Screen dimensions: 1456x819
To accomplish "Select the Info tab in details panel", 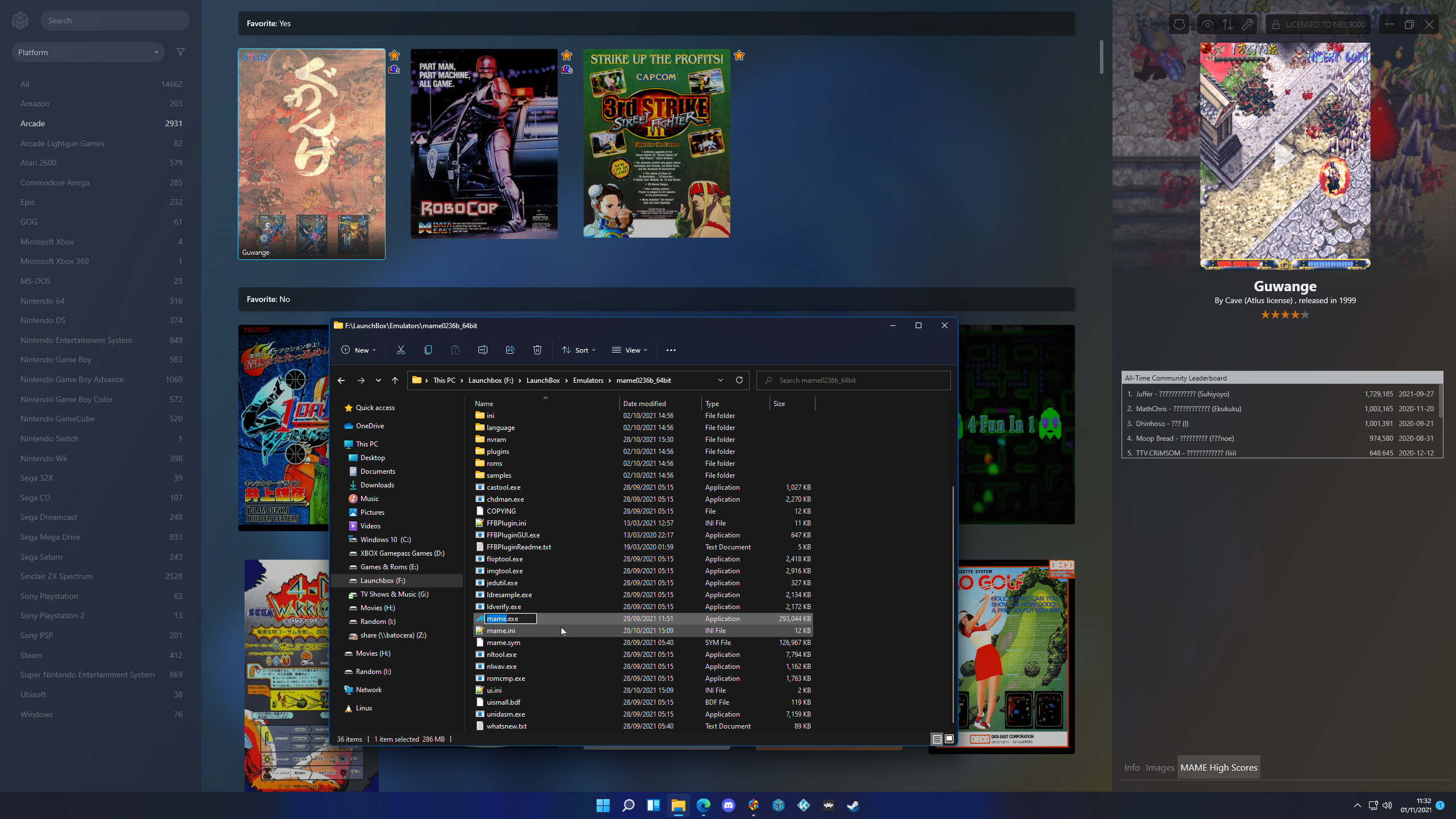I will click(x=1132, y=767).
